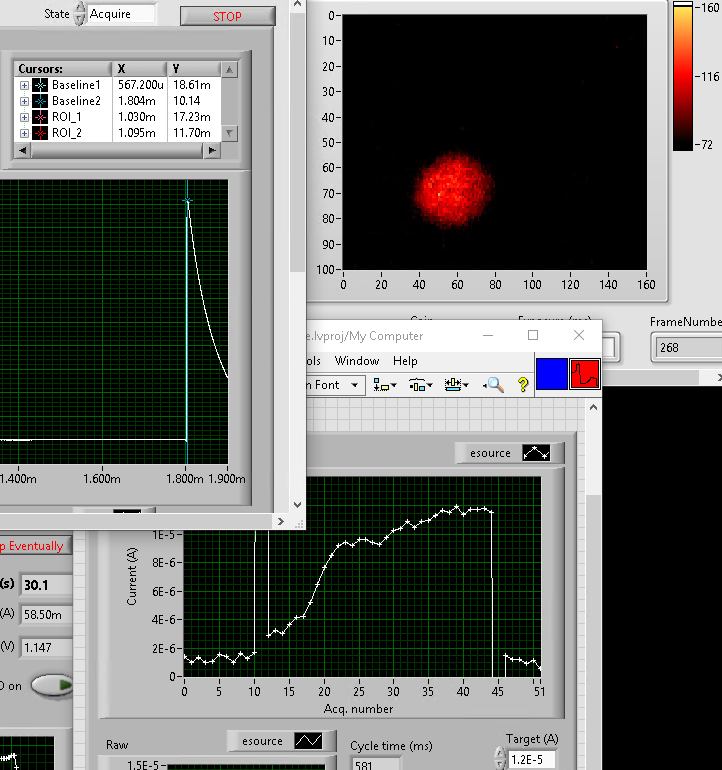This screenshot has height=770, width=722.
Task: Click the Baseline1 cursor crosshair icon
Action: (40, 85)
